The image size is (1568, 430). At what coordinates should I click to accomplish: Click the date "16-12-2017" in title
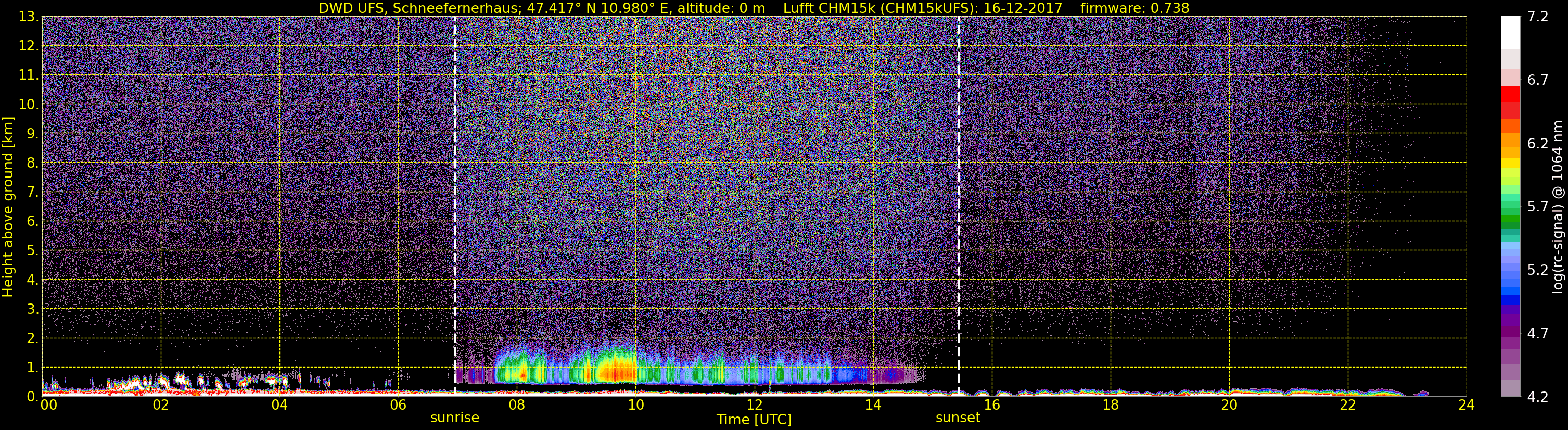(1023, 8)
